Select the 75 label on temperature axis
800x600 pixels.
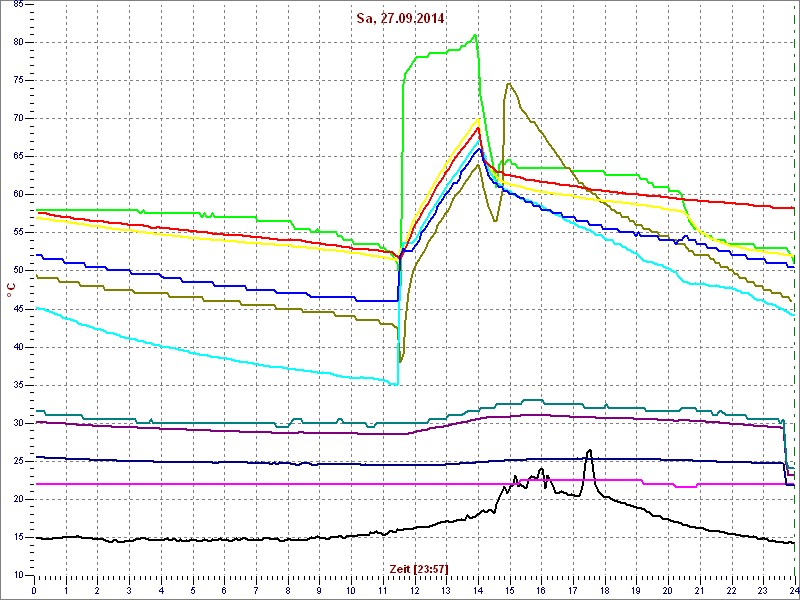tap(17, 81)
